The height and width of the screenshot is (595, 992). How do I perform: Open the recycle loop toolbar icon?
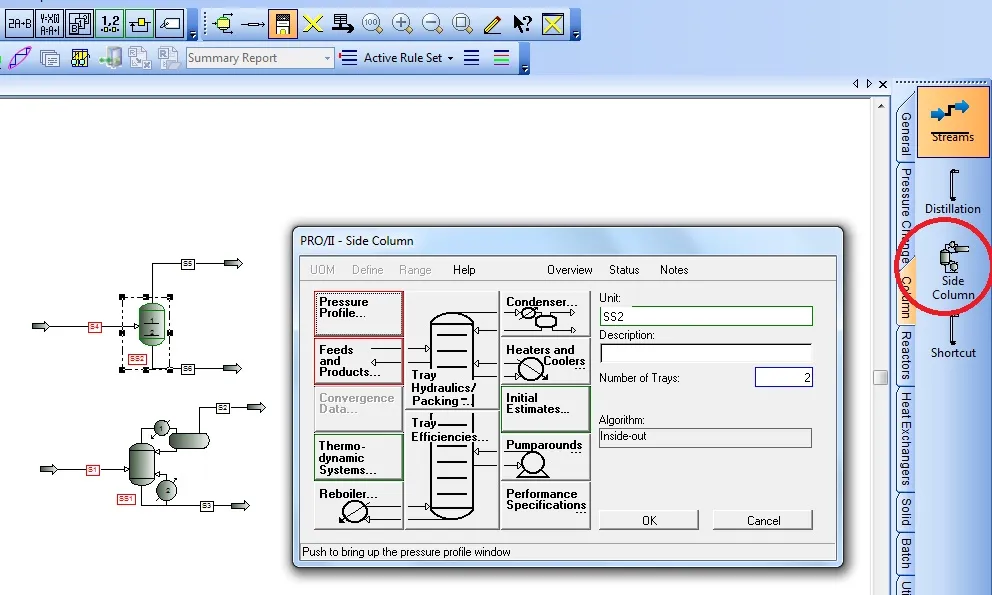(140, 24)
